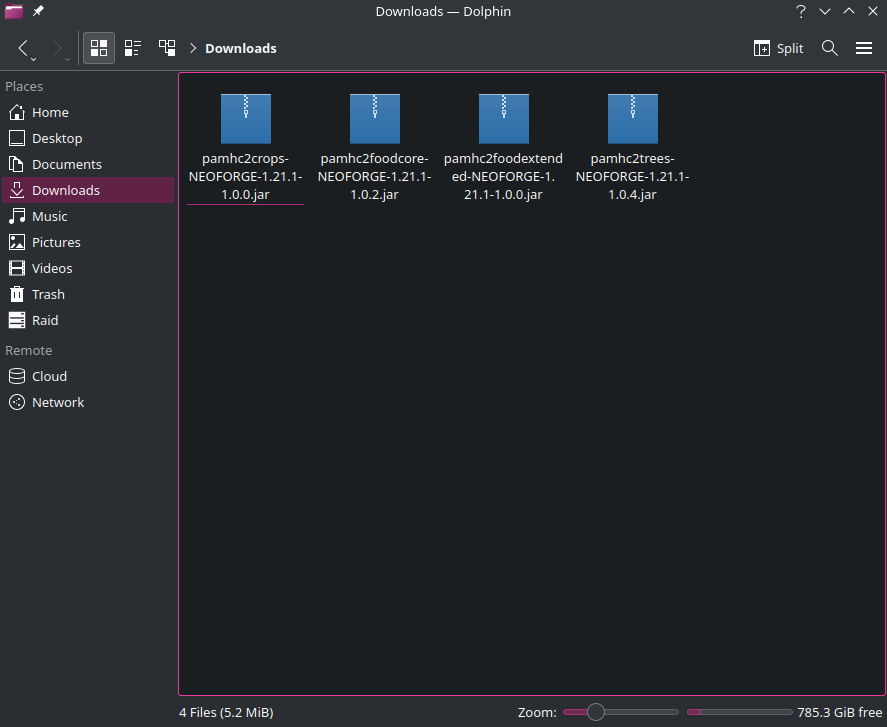Open Cloud remote location
The height and width of the screenshot is (727, 887).
[49, 376]
